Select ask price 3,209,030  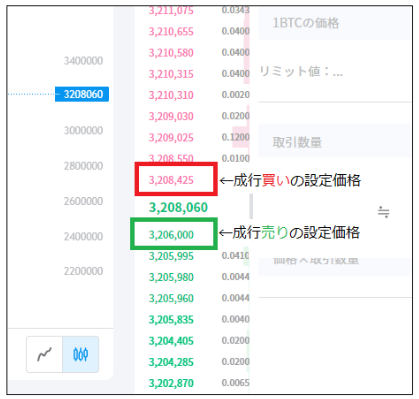(x=171, y=116)
